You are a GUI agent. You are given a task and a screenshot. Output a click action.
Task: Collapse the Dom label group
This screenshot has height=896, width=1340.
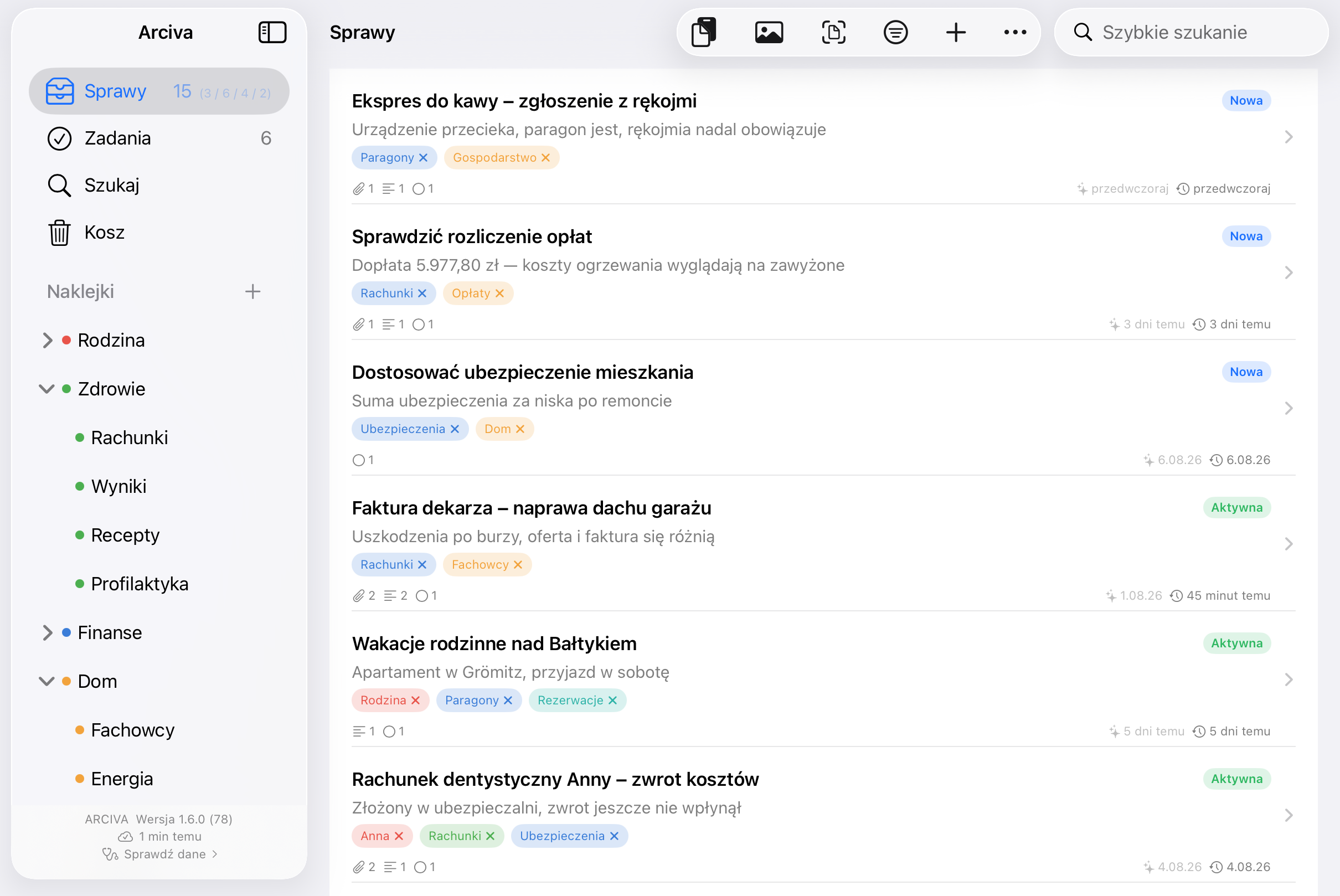(47, 682)
